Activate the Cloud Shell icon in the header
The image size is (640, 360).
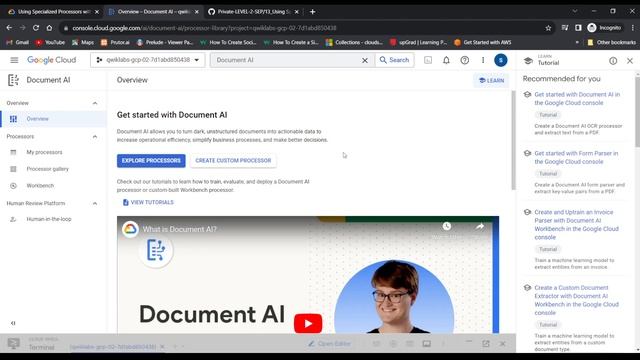pyautogui.click(x=428, y=60)
